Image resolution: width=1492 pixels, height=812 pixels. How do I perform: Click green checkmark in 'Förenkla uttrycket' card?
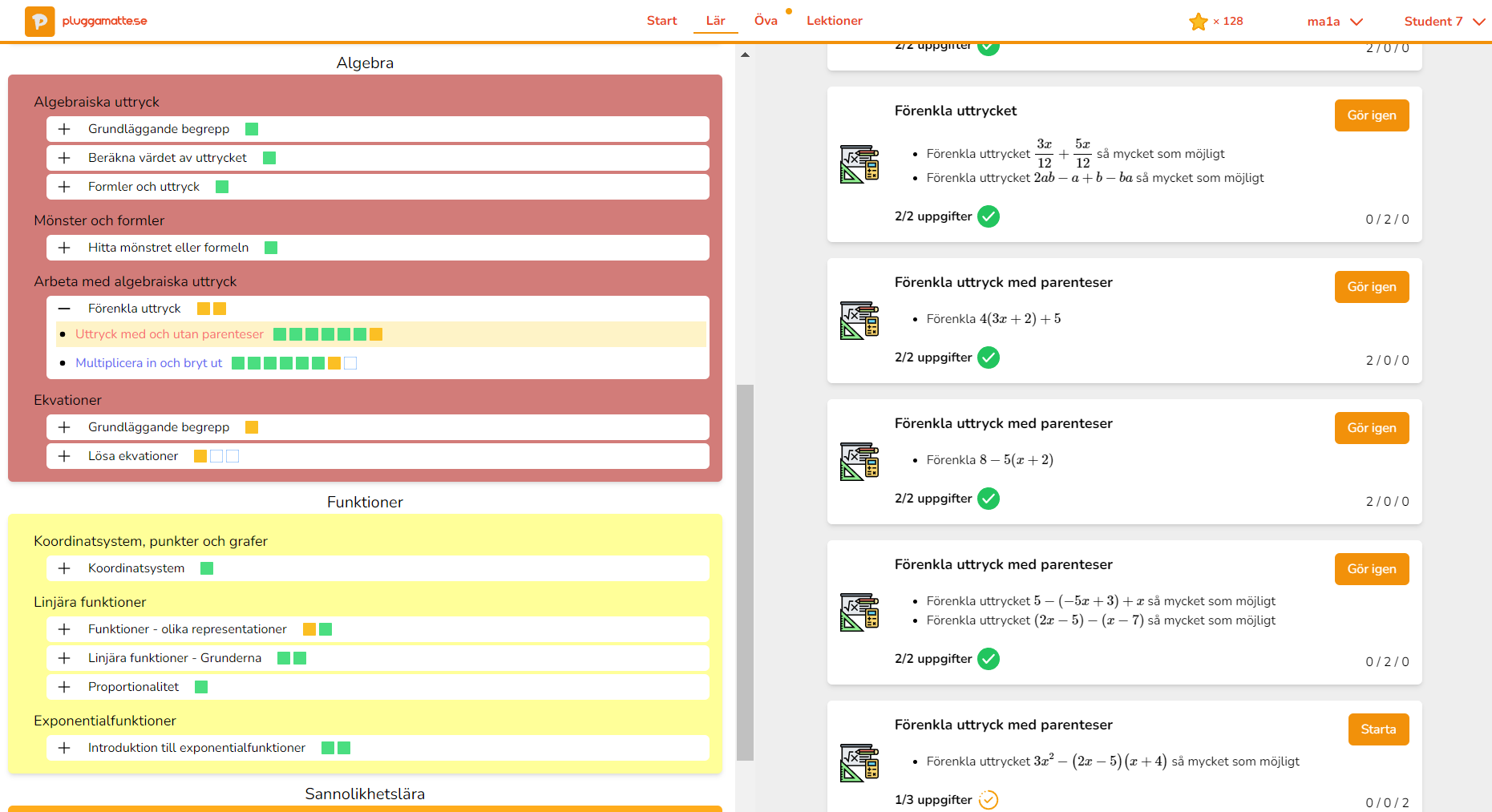click(x=989, y=216)
